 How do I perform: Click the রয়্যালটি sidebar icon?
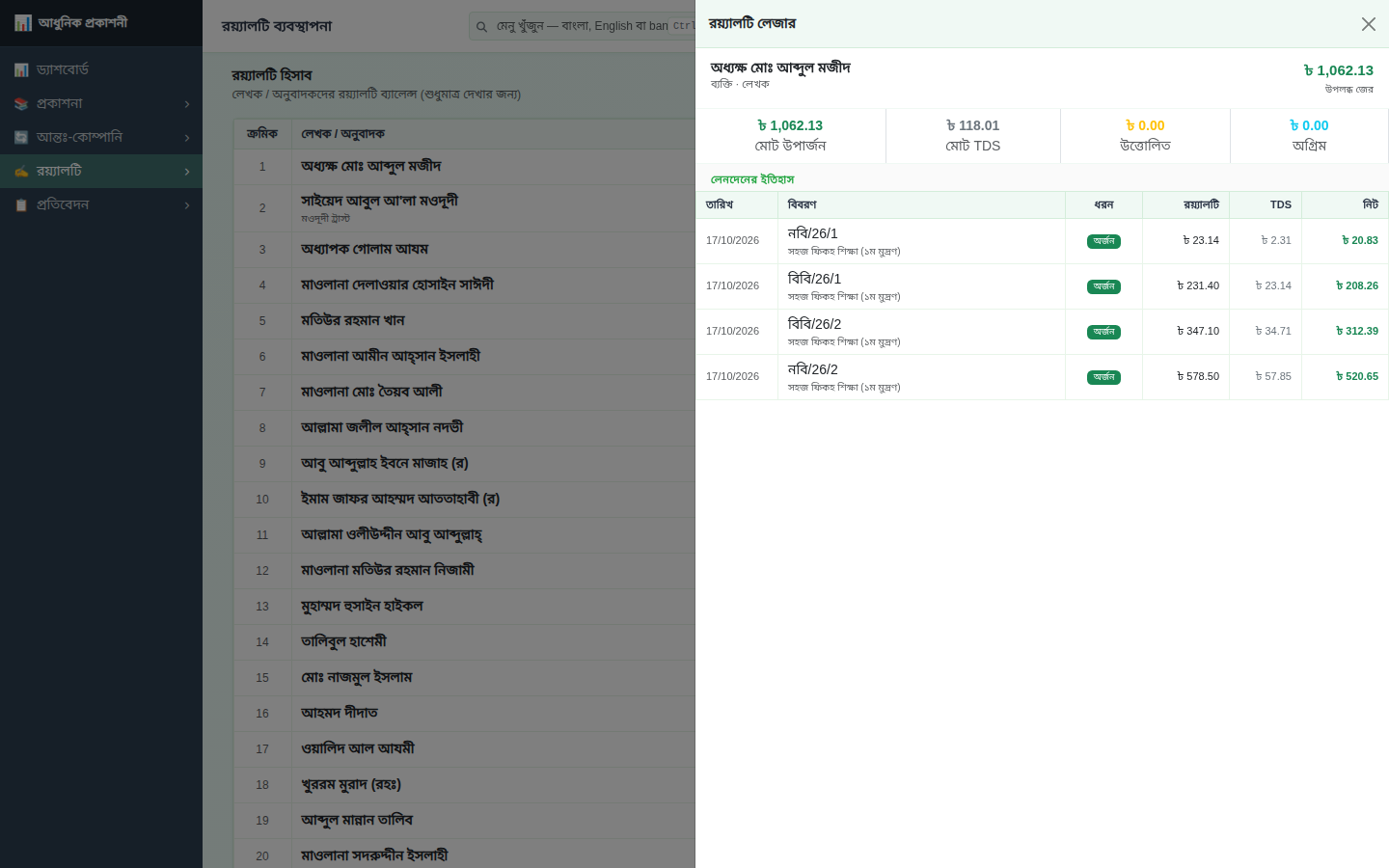tap(21, 171)
